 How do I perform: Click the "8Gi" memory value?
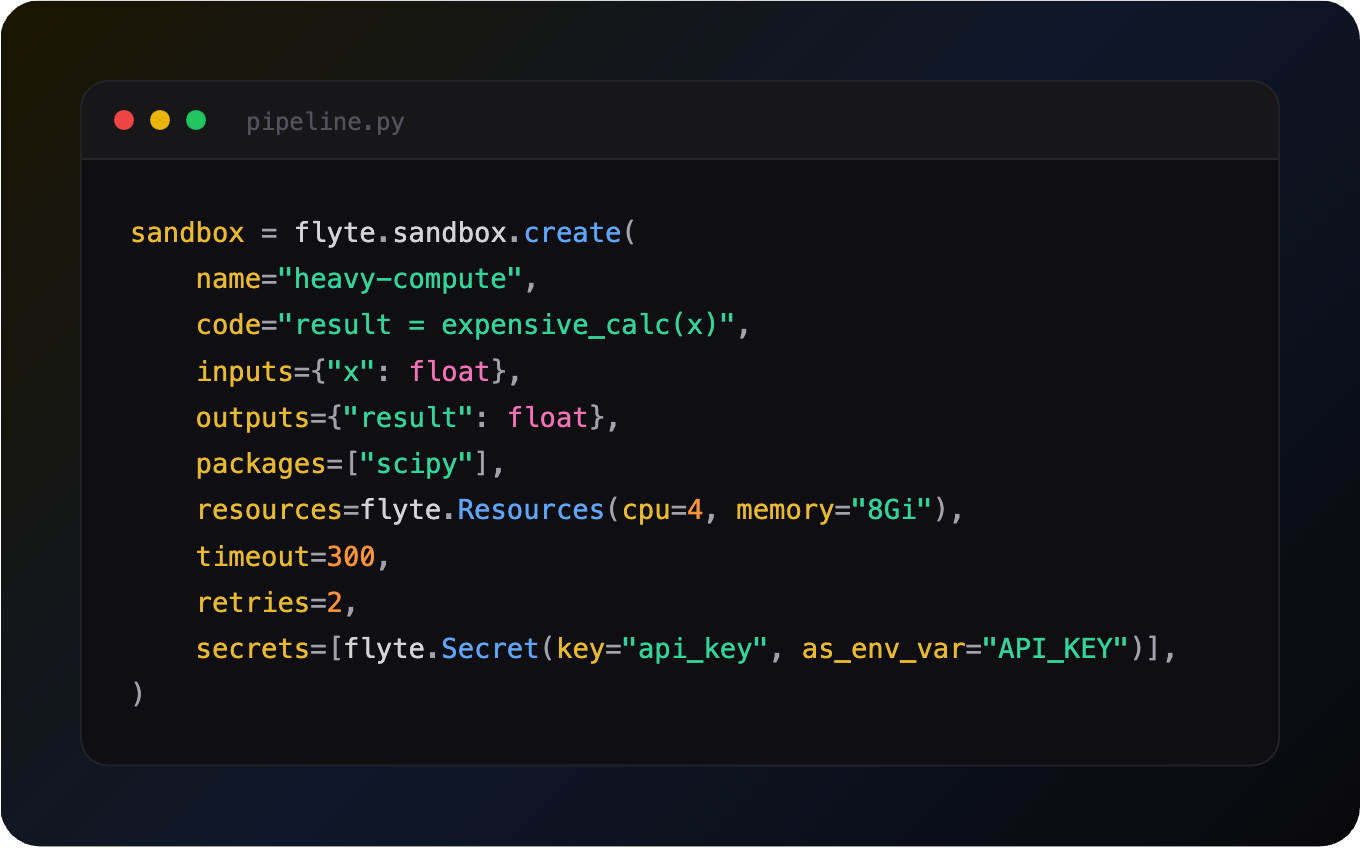coord(892,510)
